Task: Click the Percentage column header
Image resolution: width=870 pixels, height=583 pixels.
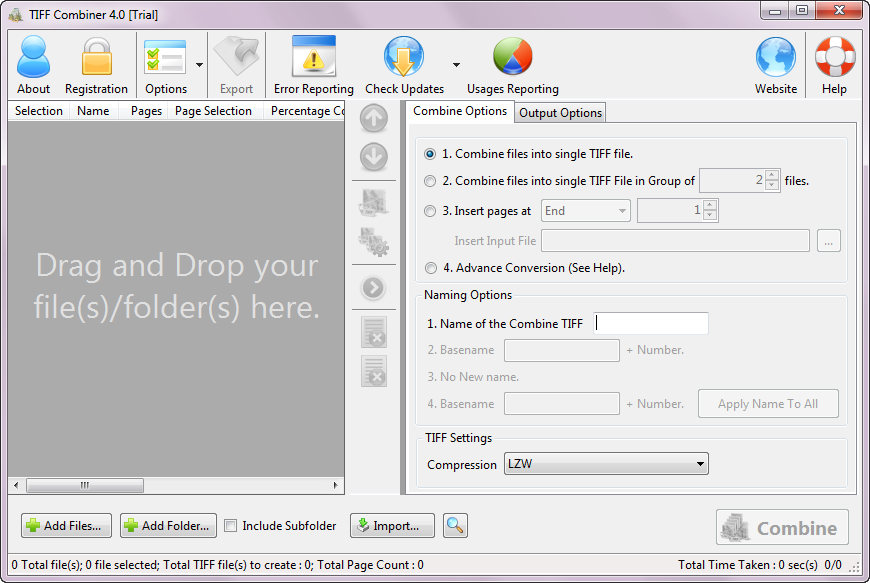Action: 304,111
